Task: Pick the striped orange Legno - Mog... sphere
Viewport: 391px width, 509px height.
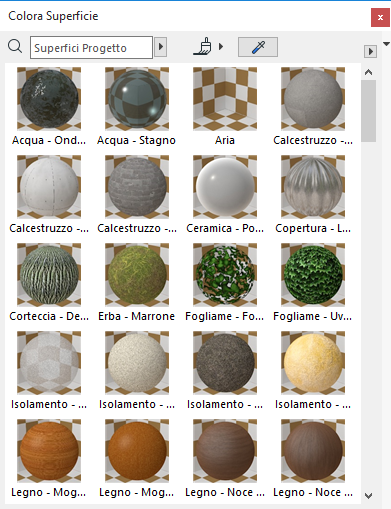Action: 49,451
